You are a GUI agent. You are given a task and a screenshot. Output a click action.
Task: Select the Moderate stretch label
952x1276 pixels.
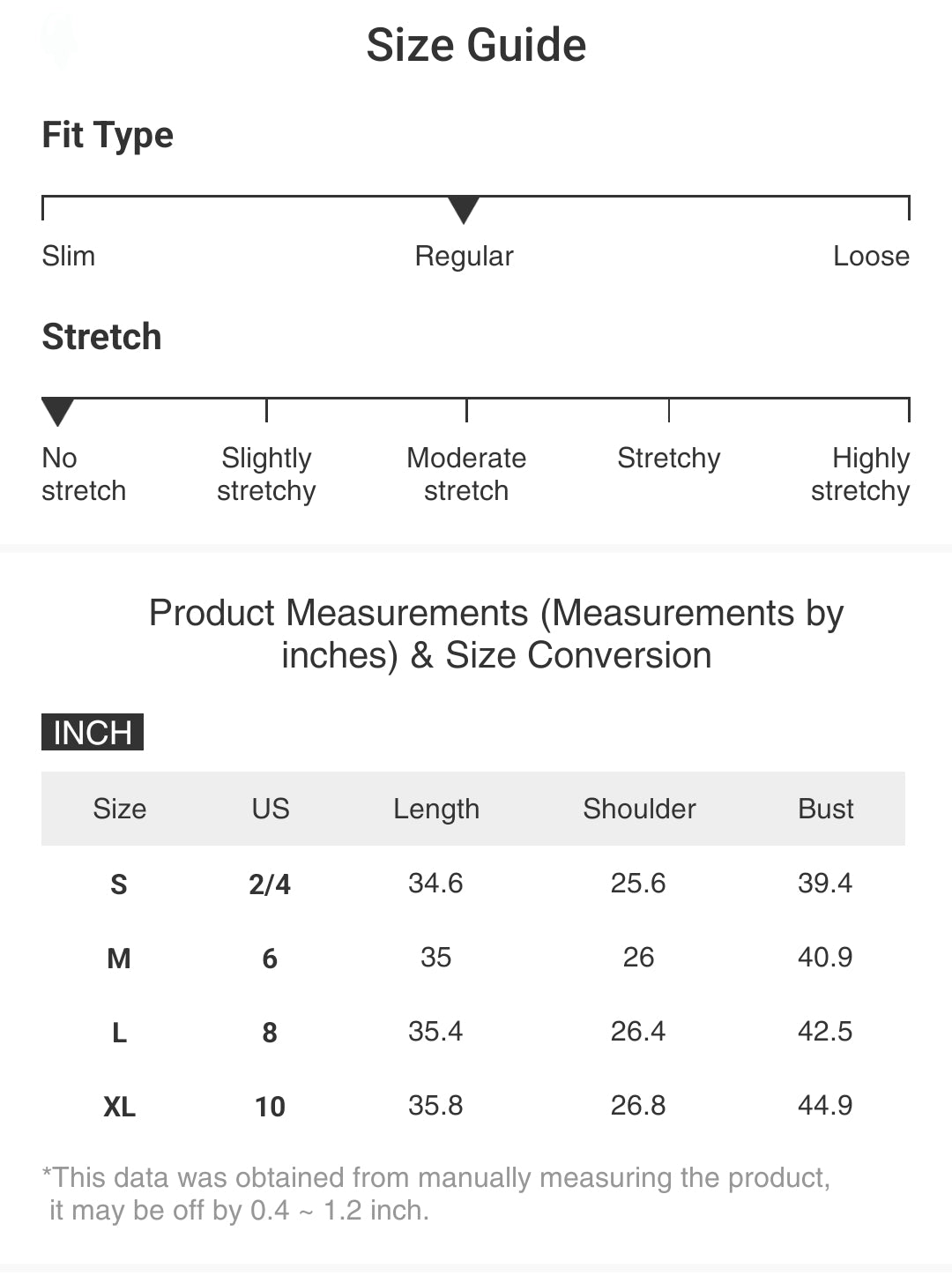pos(466,474)
